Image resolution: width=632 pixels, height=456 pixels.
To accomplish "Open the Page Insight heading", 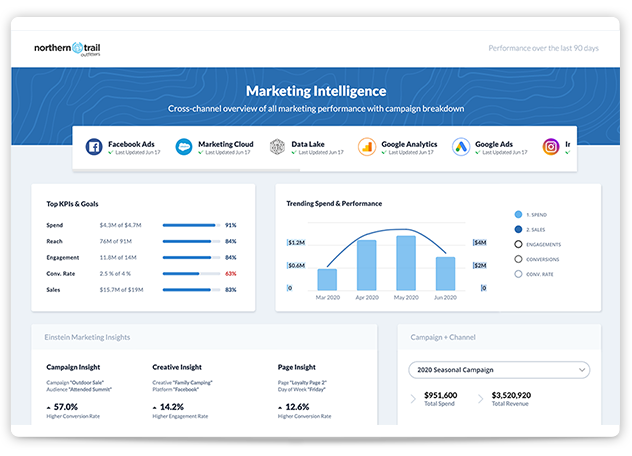I will [297, 367].
